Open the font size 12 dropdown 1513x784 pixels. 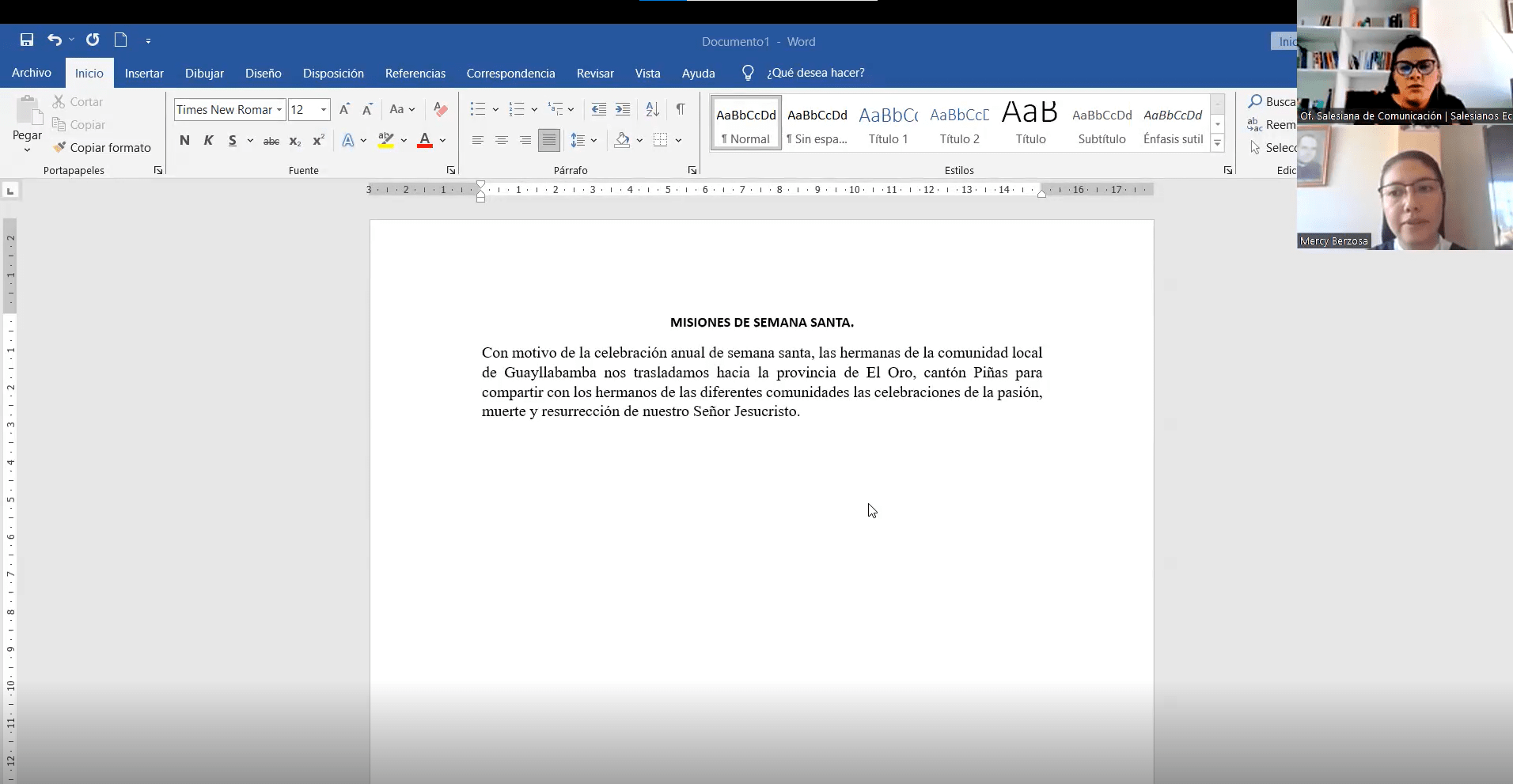click(324, 110)
